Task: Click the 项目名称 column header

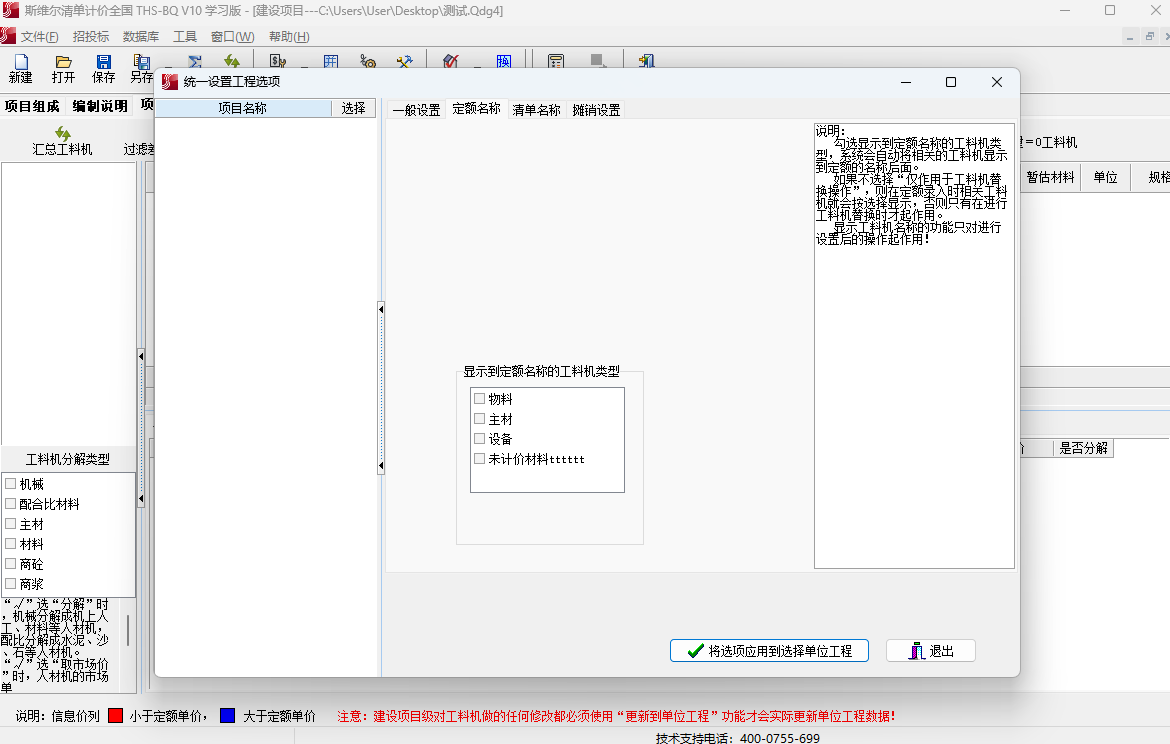Action: pos(243,108)
